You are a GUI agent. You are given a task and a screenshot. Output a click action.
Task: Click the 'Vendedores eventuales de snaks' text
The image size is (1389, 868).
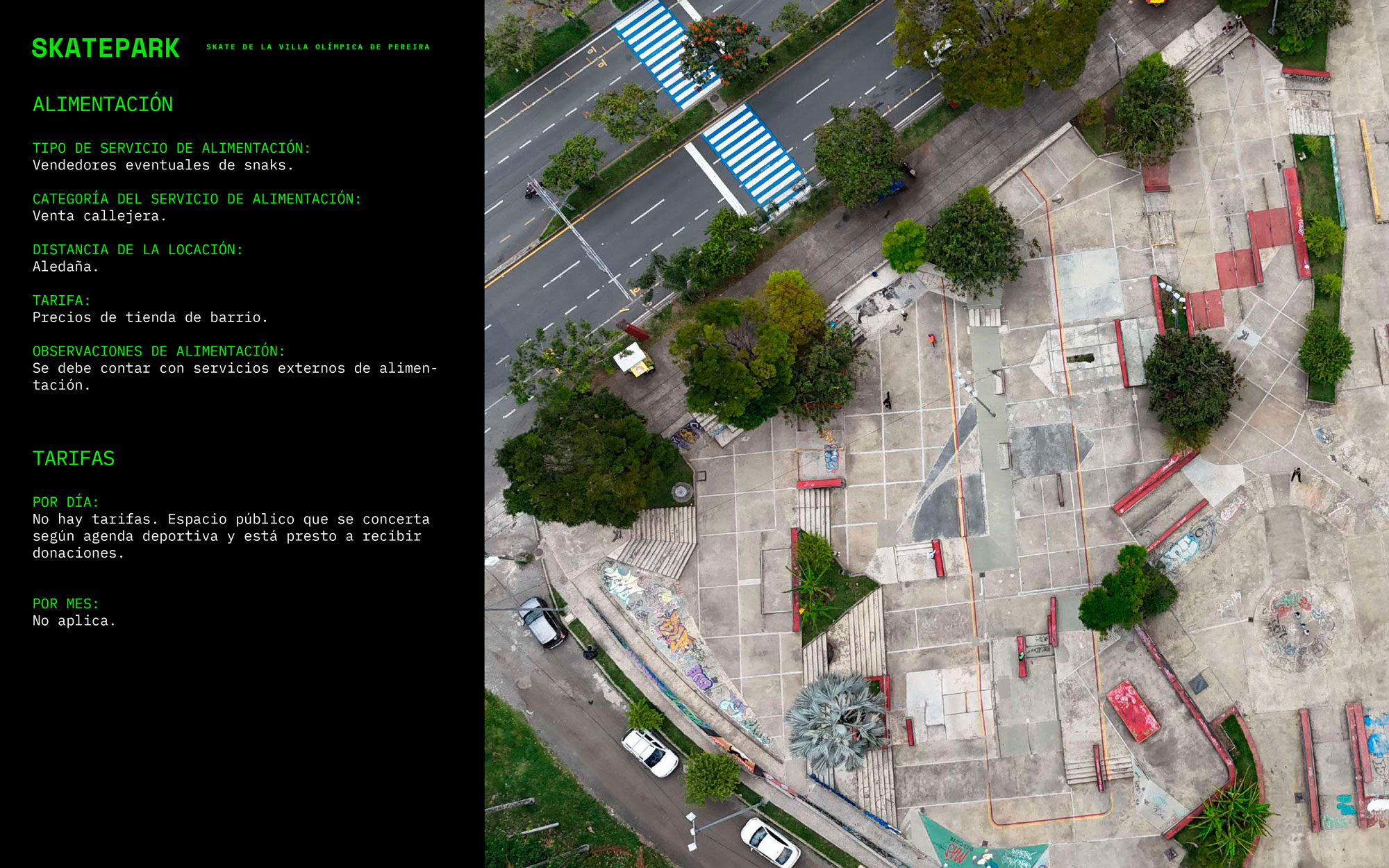click(163, 165)
